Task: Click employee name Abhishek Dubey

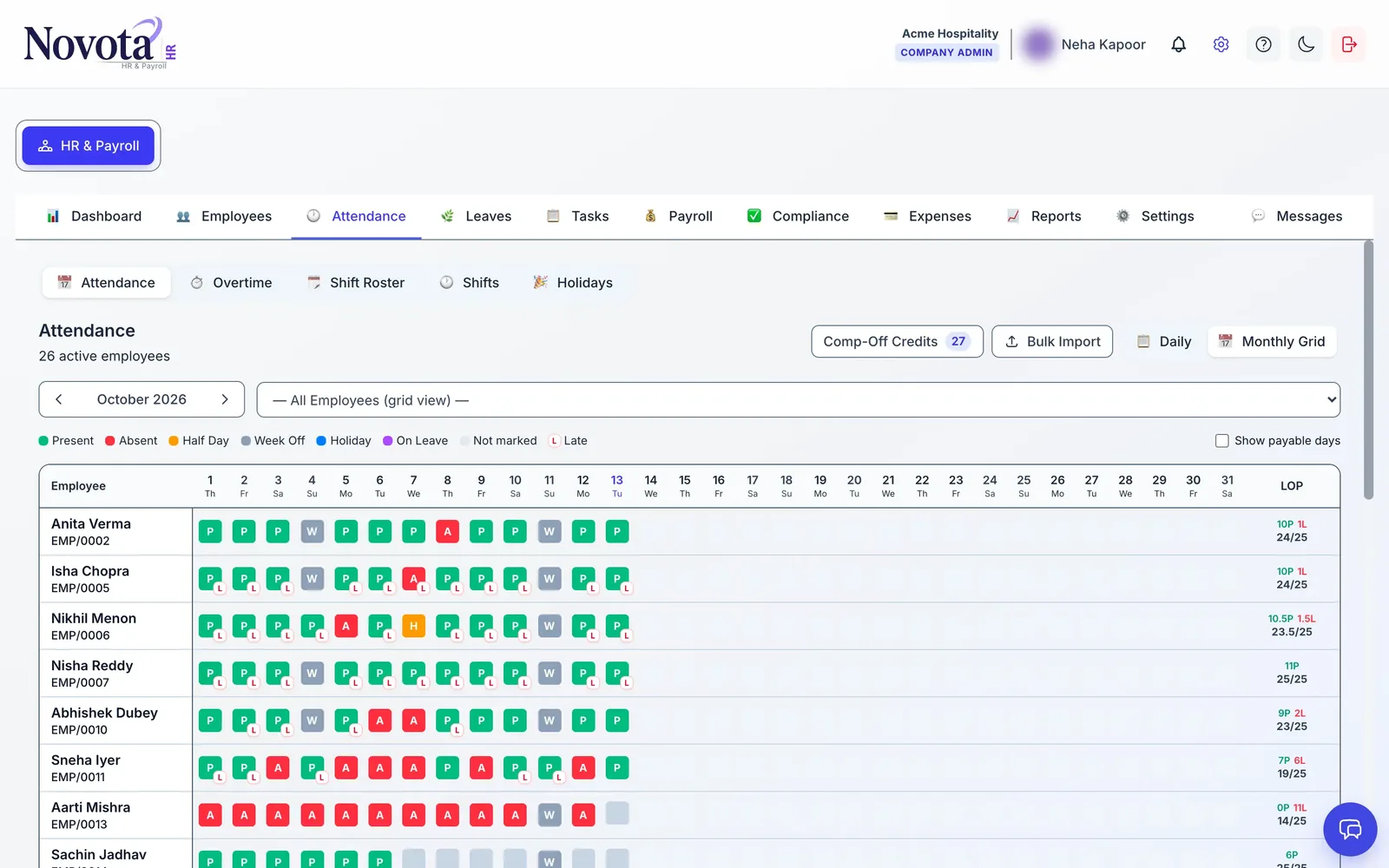Action: pos(104,713)
